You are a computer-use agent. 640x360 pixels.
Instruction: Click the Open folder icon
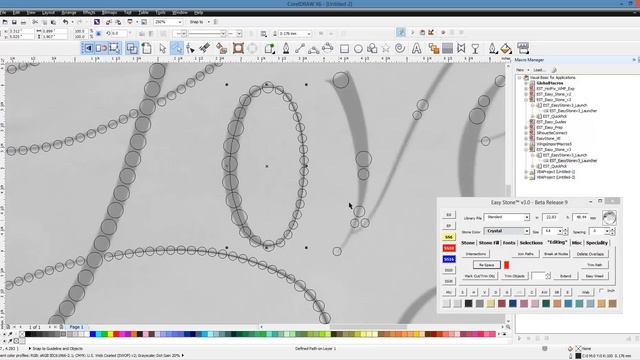click(x=5, y=22)
